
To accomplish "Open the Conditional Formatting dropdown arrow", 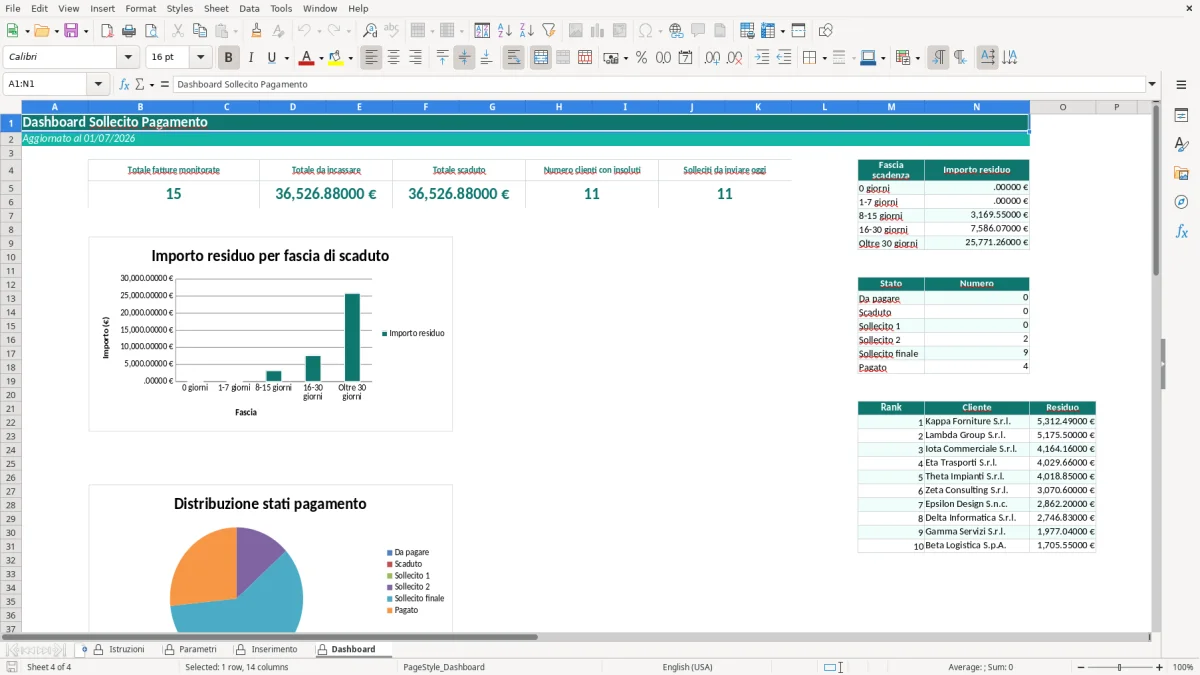I will (917, 58).
